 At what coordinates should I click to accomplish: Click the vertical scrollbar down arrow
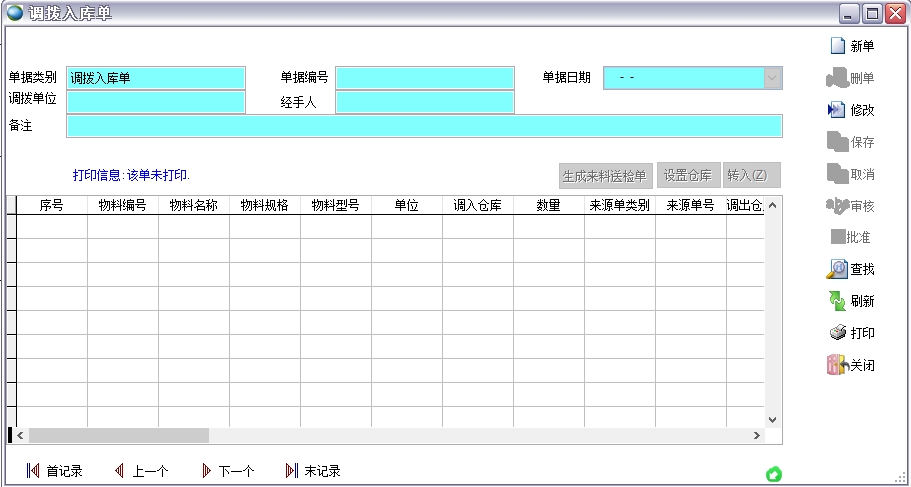pos(772,420)
